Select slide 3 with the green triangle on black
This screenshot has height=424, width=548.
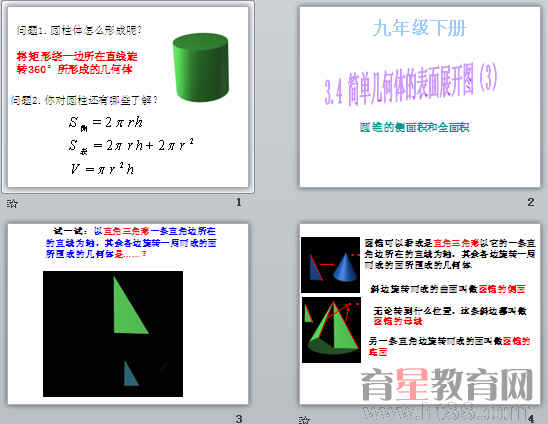(x=128, y=314)
